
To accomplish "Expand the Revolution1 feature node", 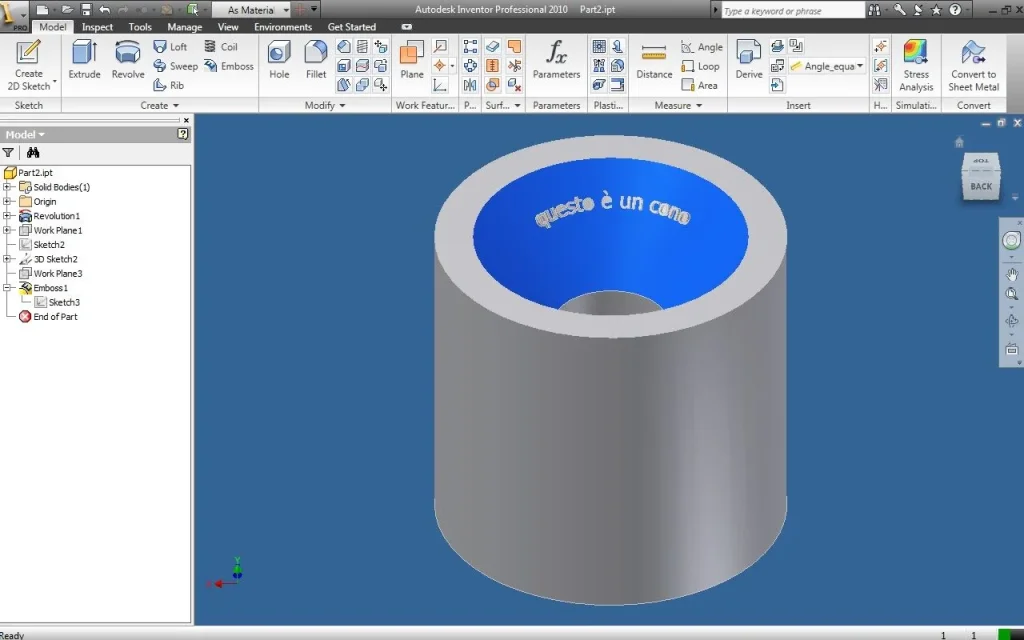I will (7, 216).
